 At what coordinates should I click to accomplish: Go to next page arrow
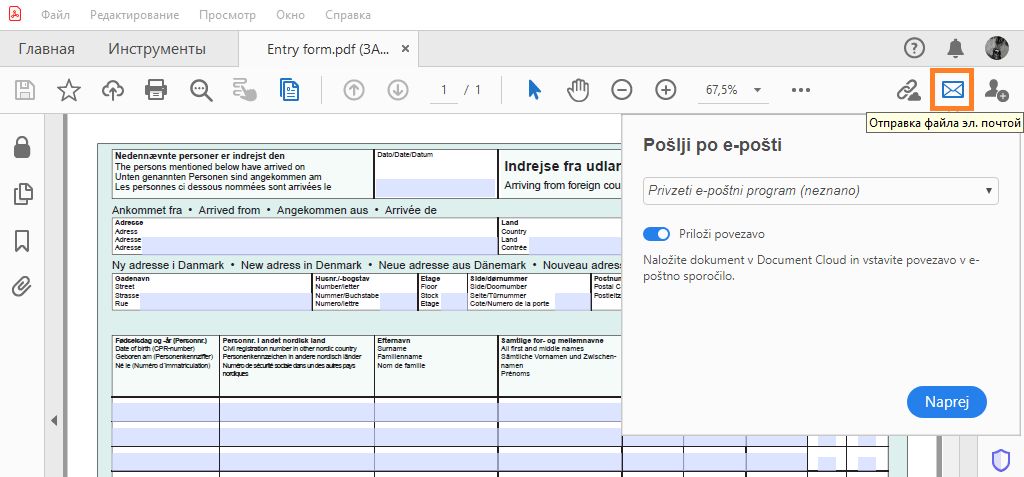tap(398, 90)
